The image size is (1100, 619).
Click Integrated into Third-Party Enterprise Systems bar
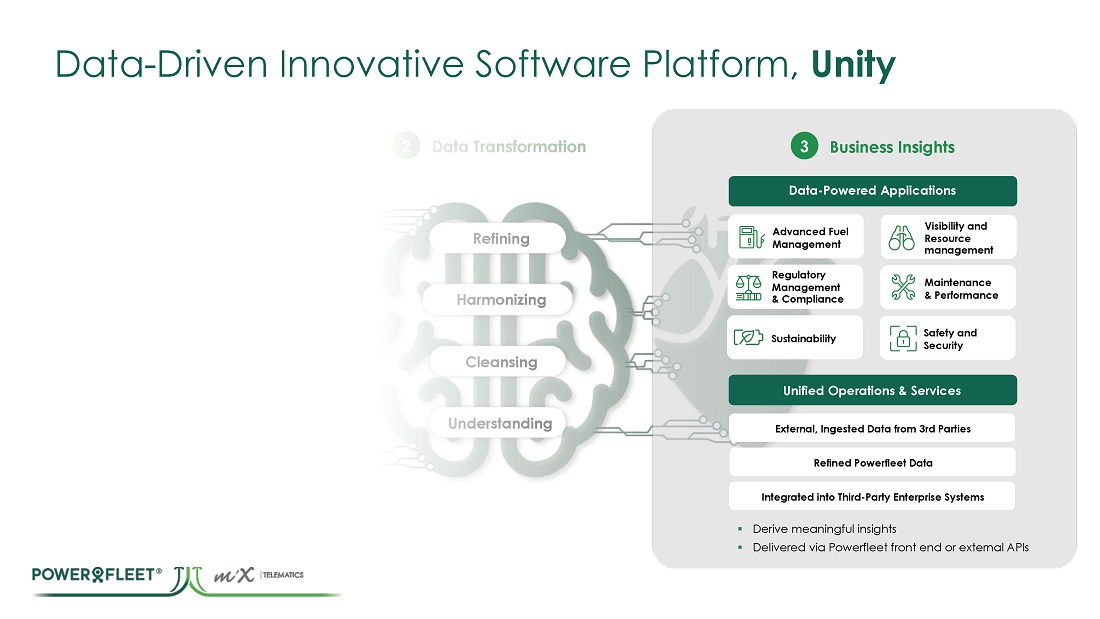click(872, 496)
